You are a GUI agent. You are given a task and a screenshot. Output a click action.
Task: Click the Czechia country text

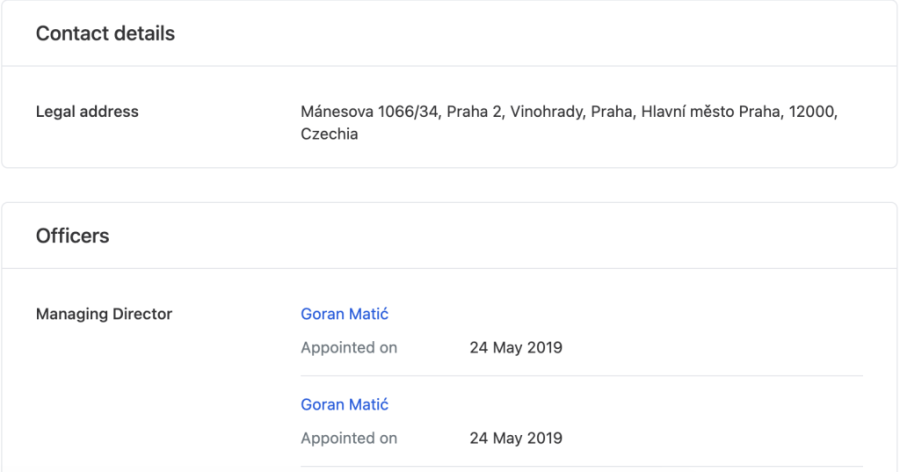pyautogui.click(x=329, y=134)
